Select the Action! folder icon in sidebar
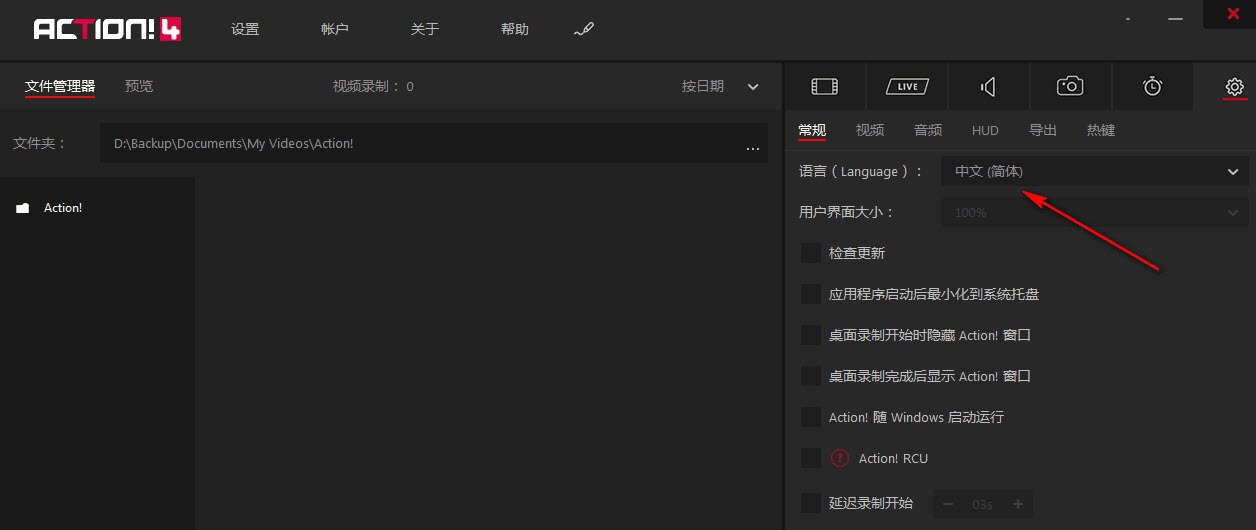 point(23,208)
